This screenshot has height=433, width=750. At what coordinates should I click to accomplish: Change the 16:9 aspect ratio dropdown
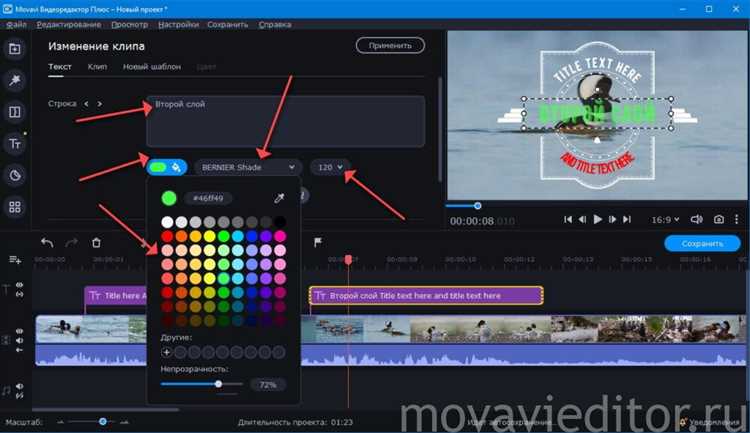pos(665,220)
